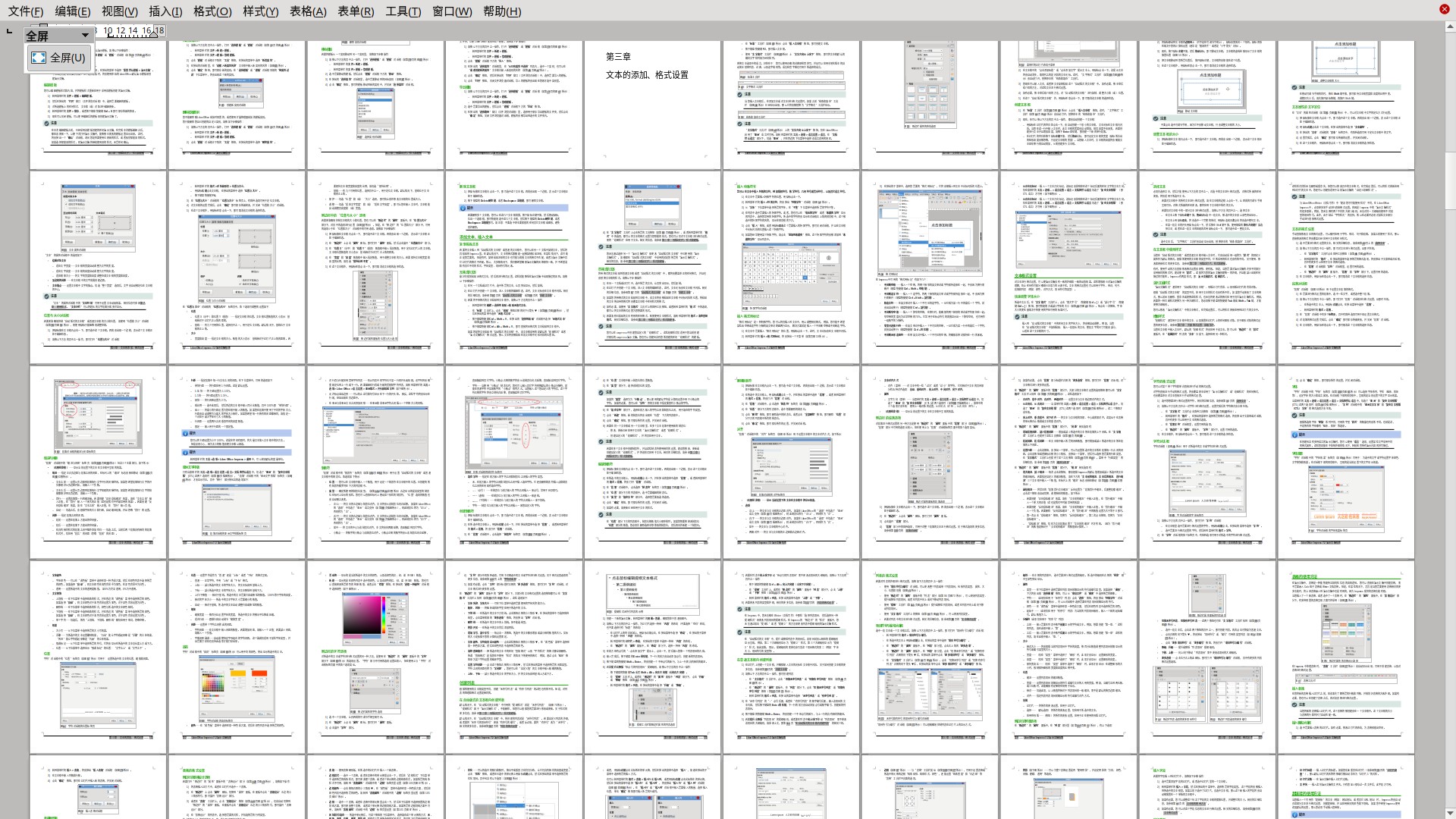Screen dimensions: 1456x819
Task: Open the 视图(V) menu
Action: (120, 11)
